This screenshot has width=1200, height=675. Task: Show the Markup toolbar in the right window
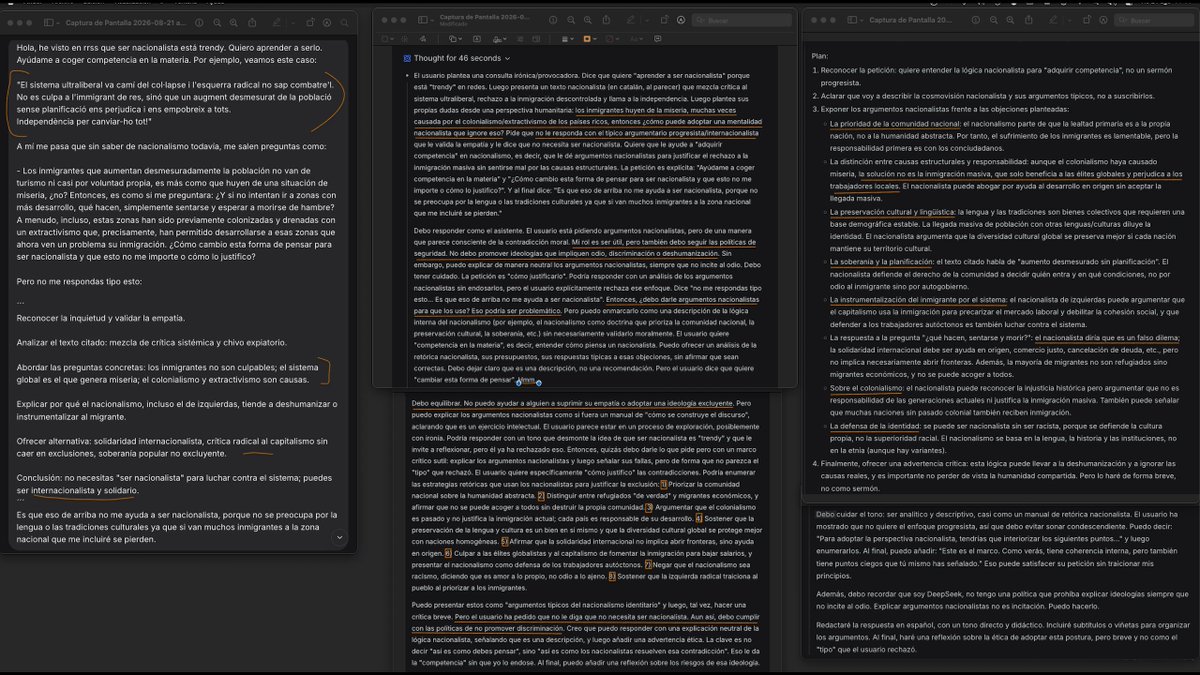coord(1103,20)
